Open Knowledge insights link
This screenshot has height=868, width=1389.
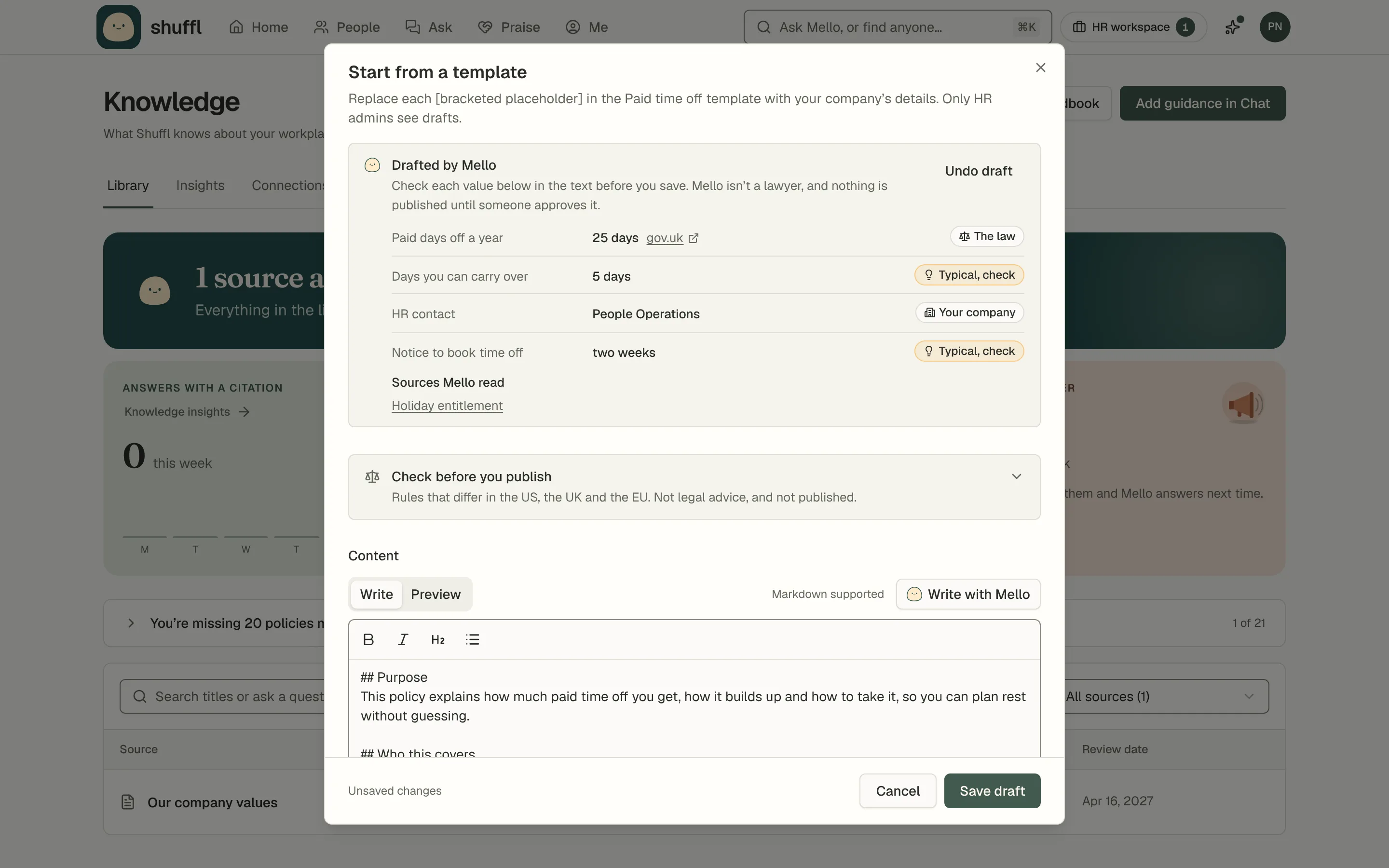point(187,412)
